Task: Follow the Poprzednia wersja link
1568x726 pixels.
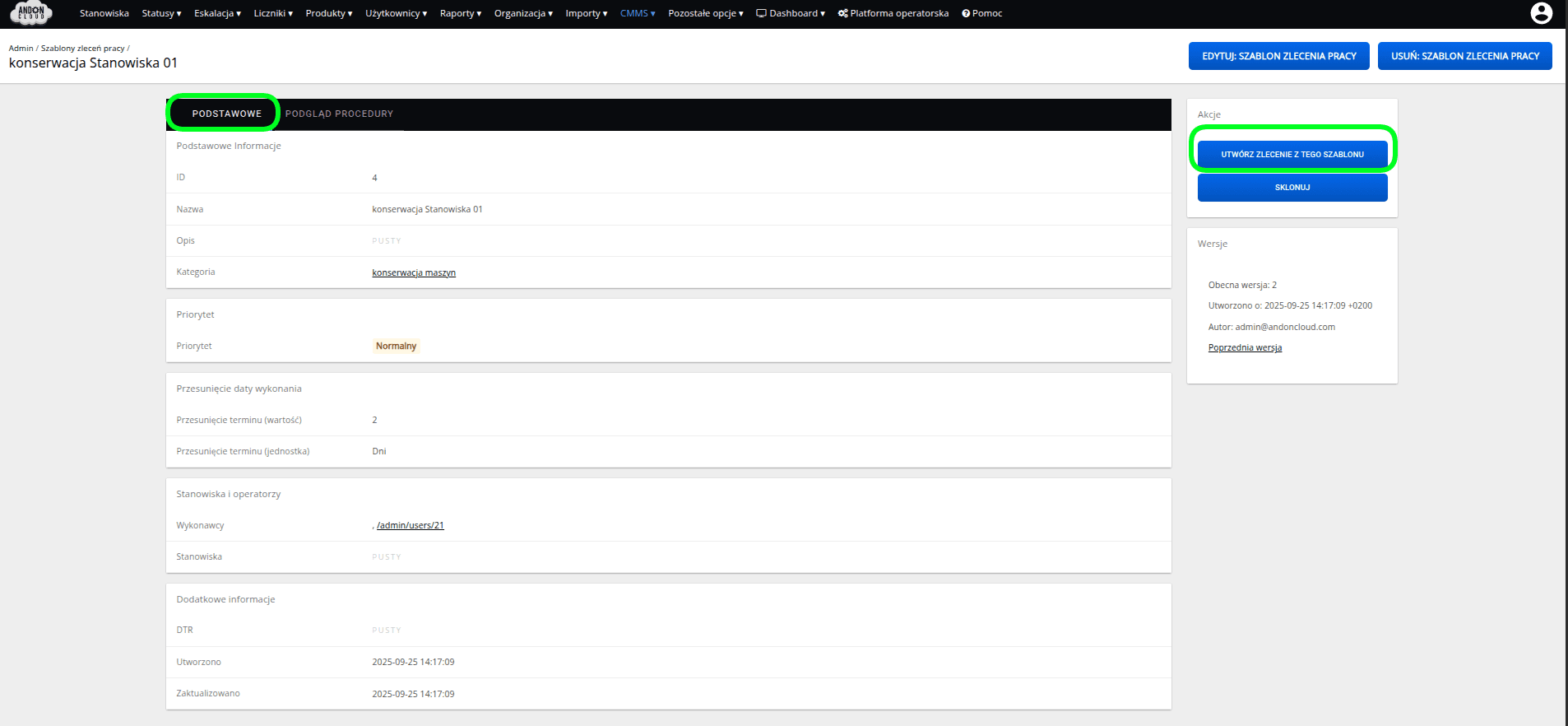Action: coord(1245,347)
